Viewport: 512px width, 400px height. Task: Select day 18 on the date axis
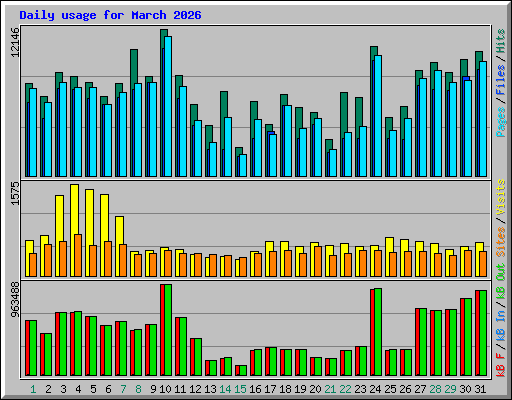(285, 389)
